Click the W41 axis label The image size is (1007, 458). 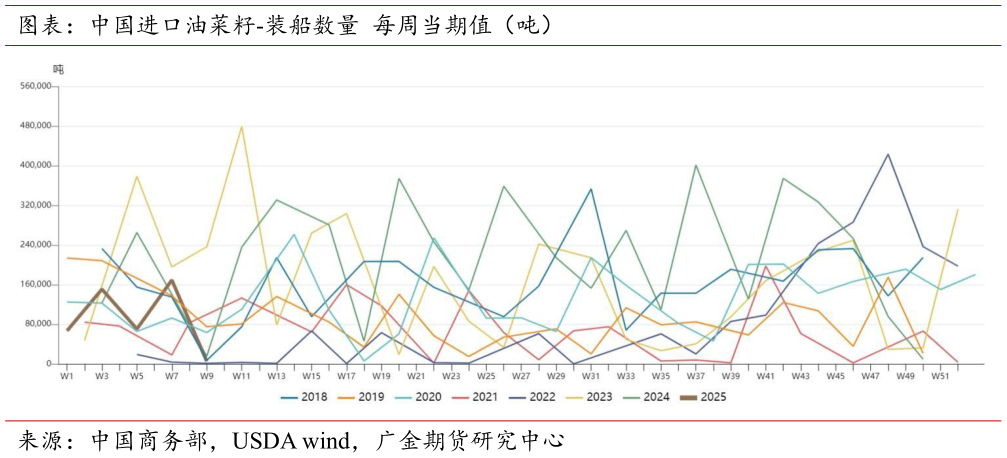click(x=766, y=377)
